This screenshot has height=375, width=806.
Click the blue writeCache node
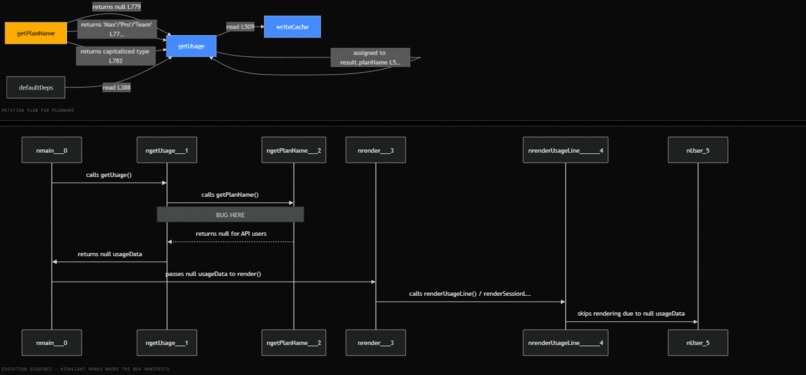point(292,27)
